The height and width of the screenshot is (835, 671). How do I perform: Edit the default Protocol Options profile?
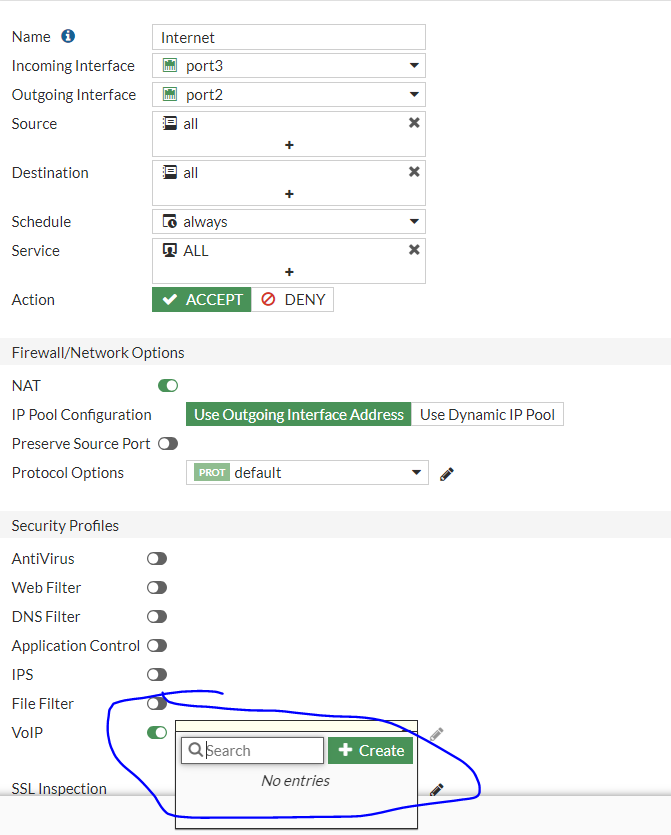pyautogui.click(x=447, y=473)
